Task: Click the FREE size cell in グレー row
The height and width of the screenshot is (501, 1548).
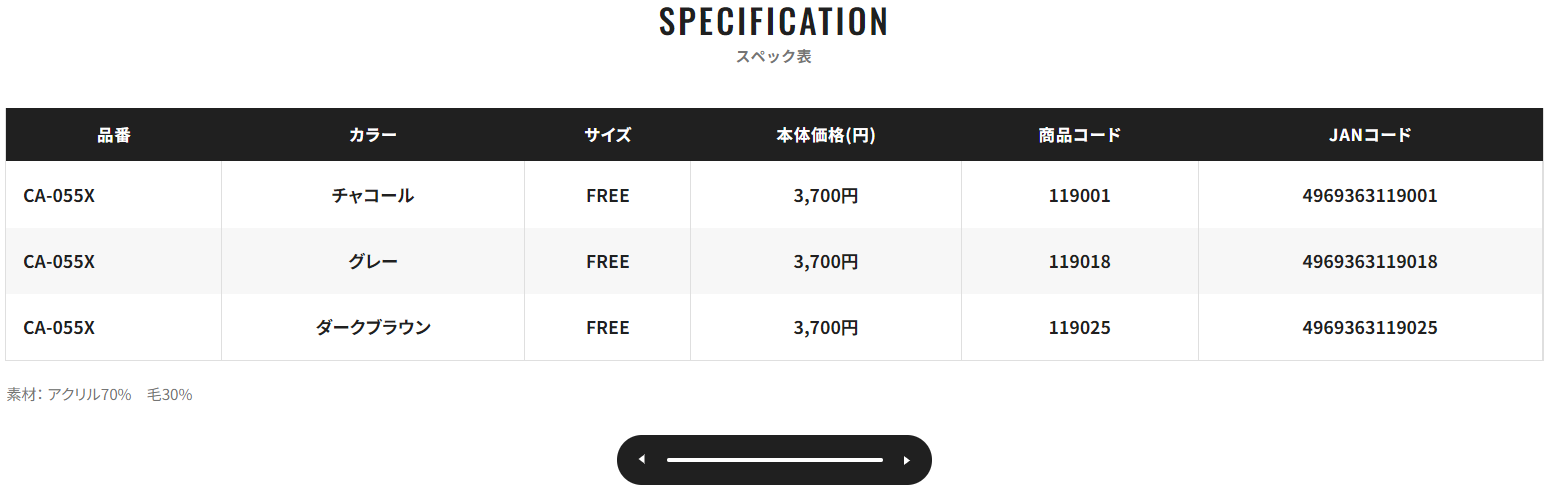Action: click(x=608, y=262)
